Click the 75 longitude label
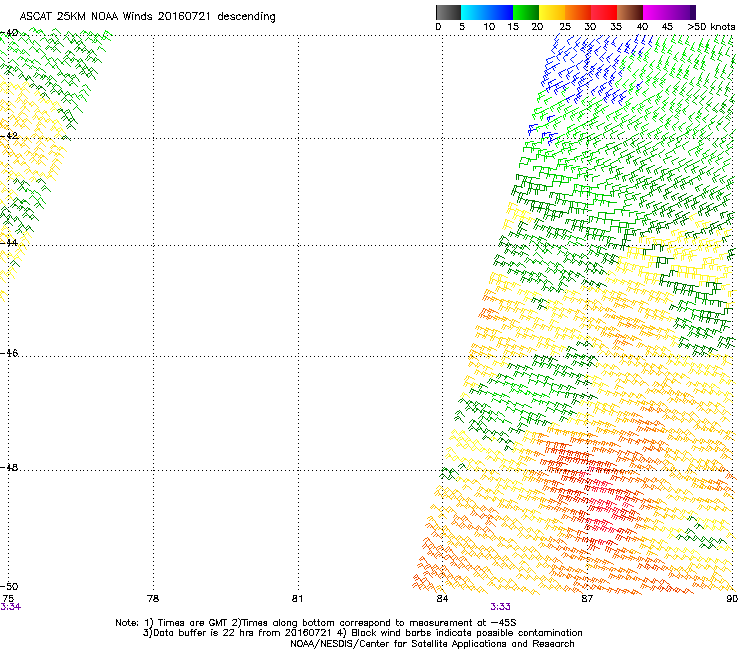The image size is (740, 650). click(x=8, y=598)
